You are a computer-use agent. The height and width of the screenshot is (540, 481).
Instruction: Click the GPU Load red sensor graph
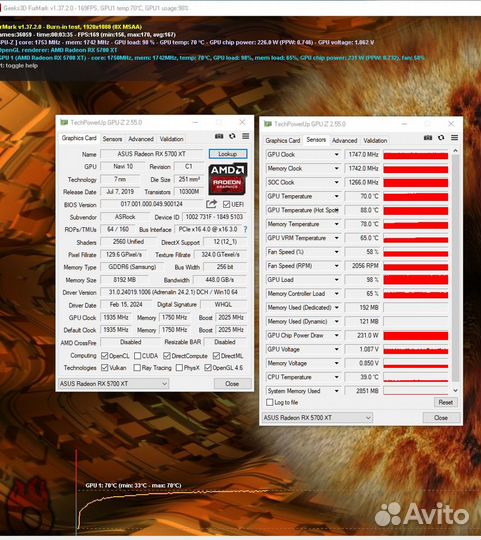click(416, 280)
